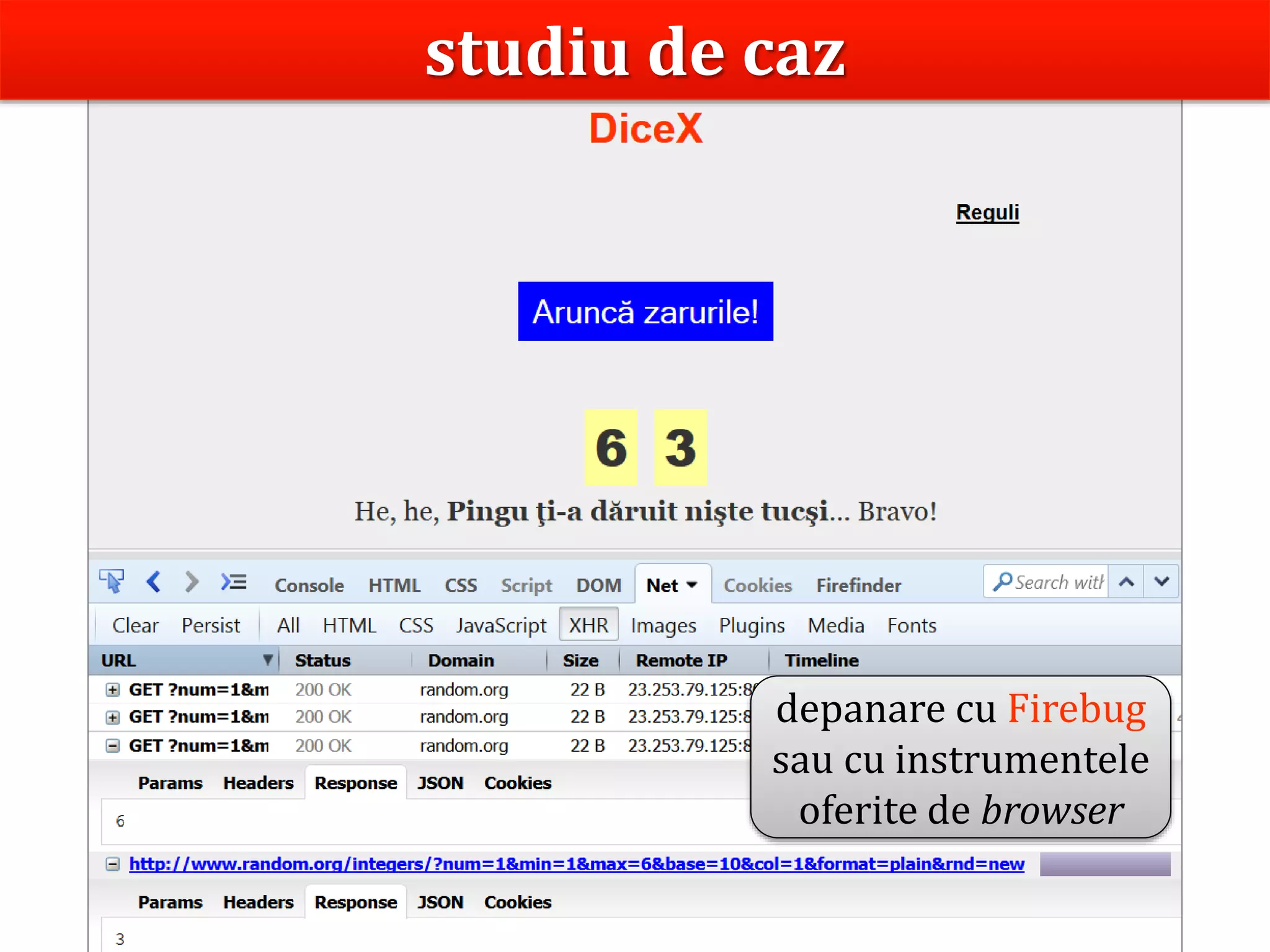Show All request types filter
This screenshot has height=952, width=1270.
tap(288, 625)
